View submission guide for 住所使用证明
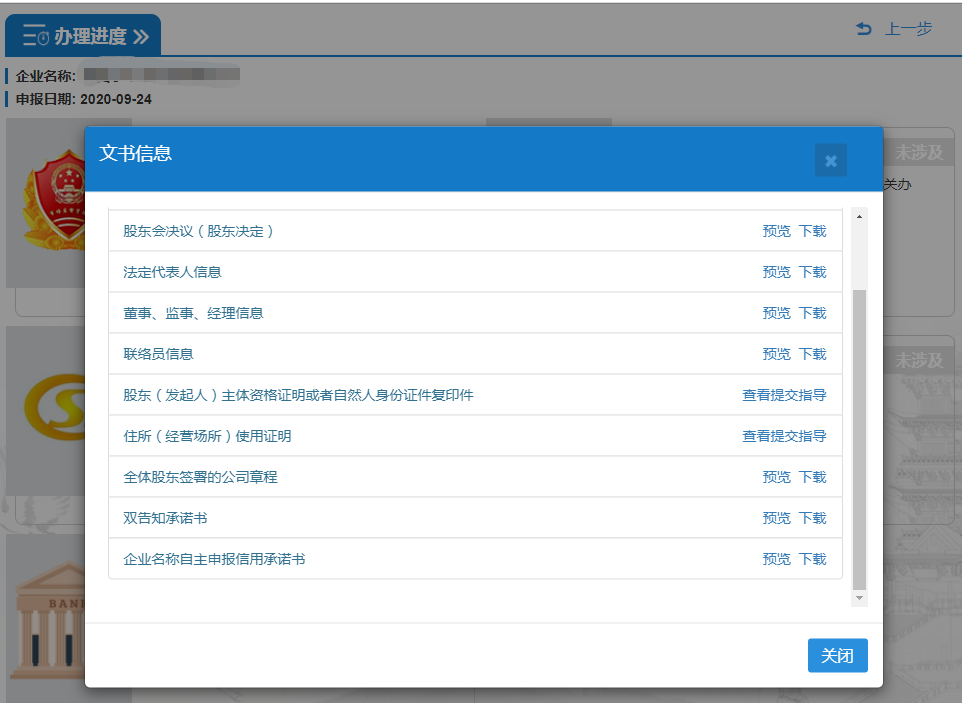Screen dimensions: 962x703 tap(784, 436)
